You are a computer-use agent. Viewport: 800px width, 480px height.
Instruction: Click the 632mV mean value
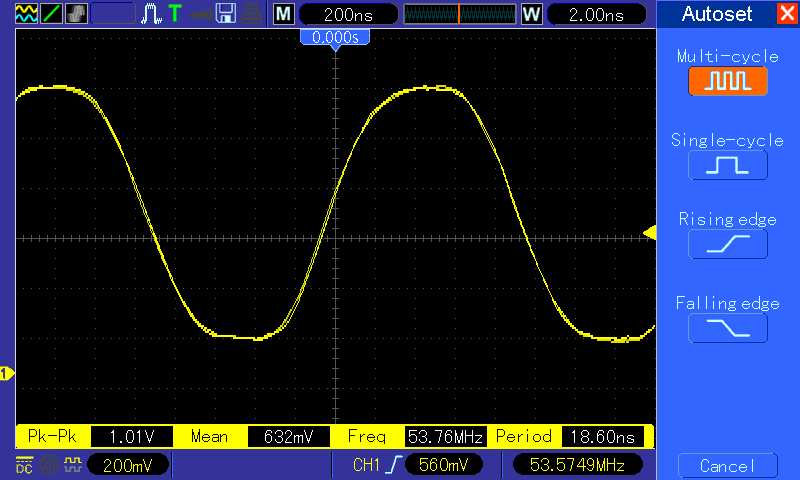[x=288, y=437]
